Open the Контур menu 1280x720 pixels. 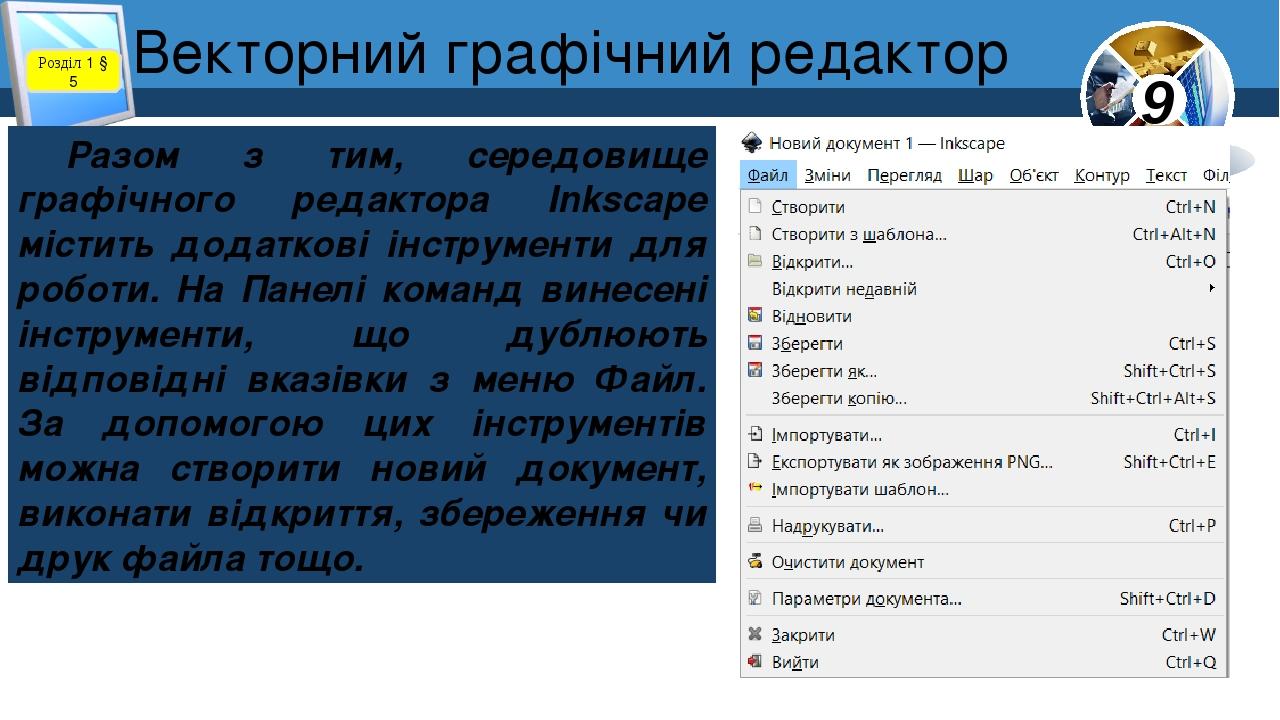click(x=1102, y=175)
